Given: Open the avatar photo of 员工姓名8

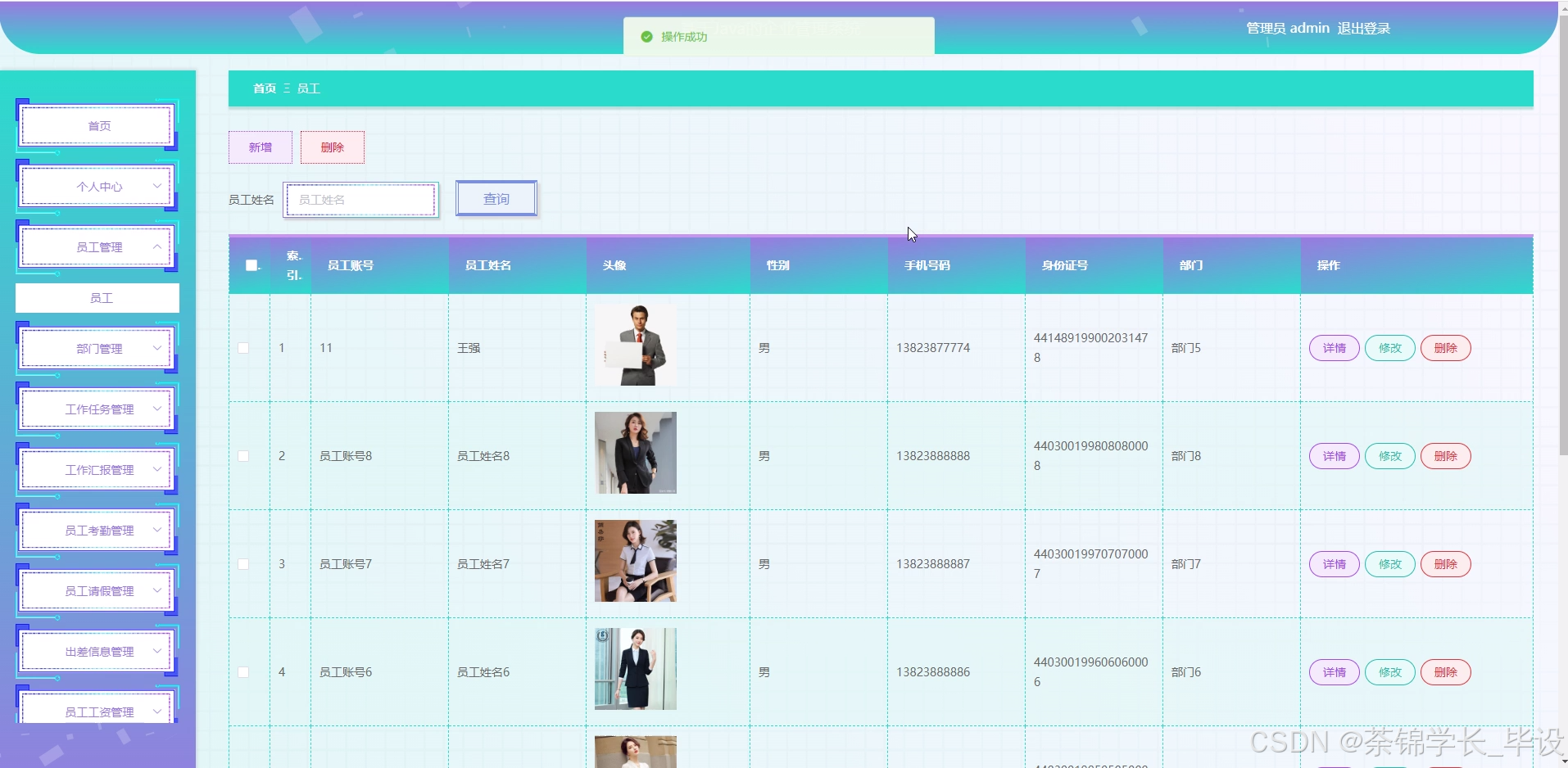Looking at the screenshot, I should [636, 453].
